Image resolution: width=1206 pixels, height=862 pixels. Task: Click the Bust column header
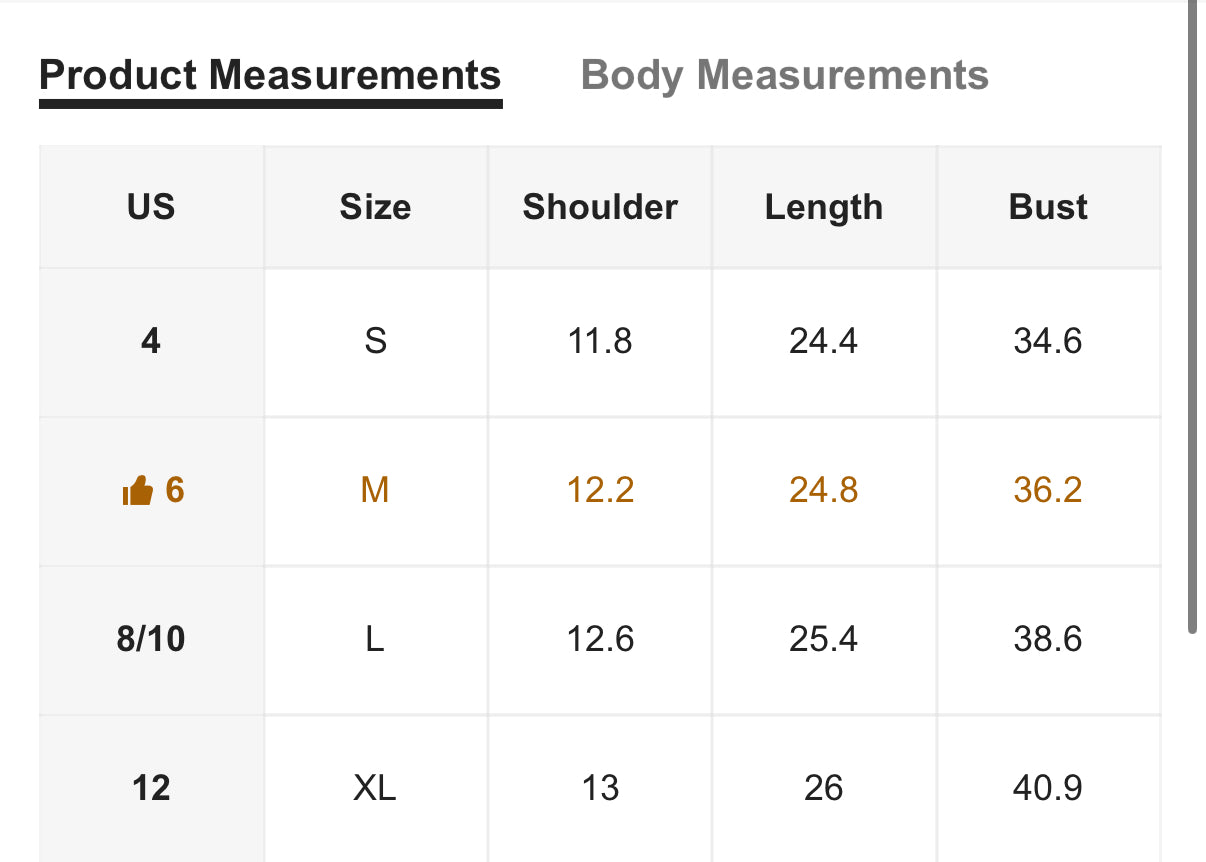click(1048, 207)
